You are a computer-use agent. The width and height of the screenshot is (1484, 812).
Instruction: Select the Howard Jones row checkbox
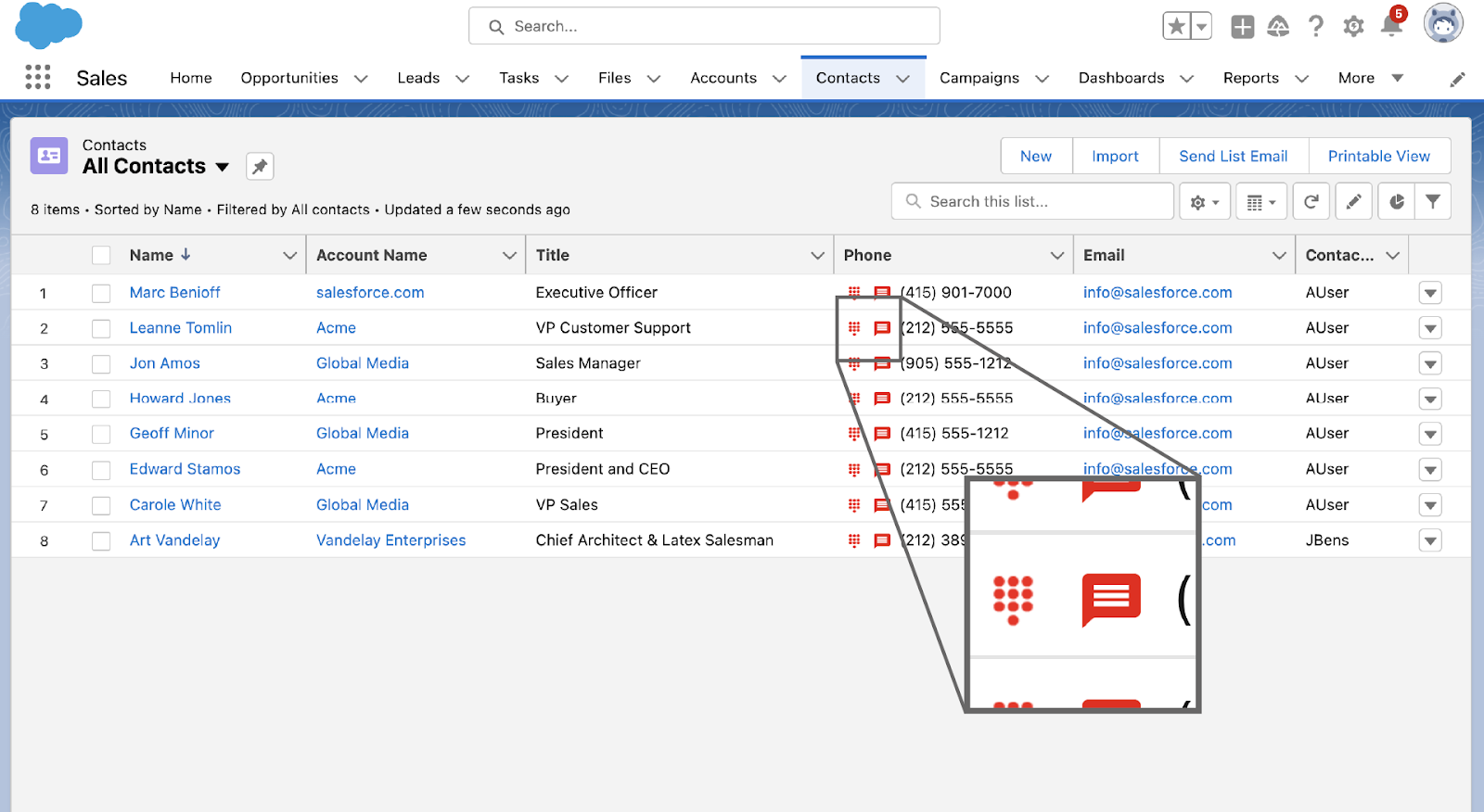tap(101, 399)
